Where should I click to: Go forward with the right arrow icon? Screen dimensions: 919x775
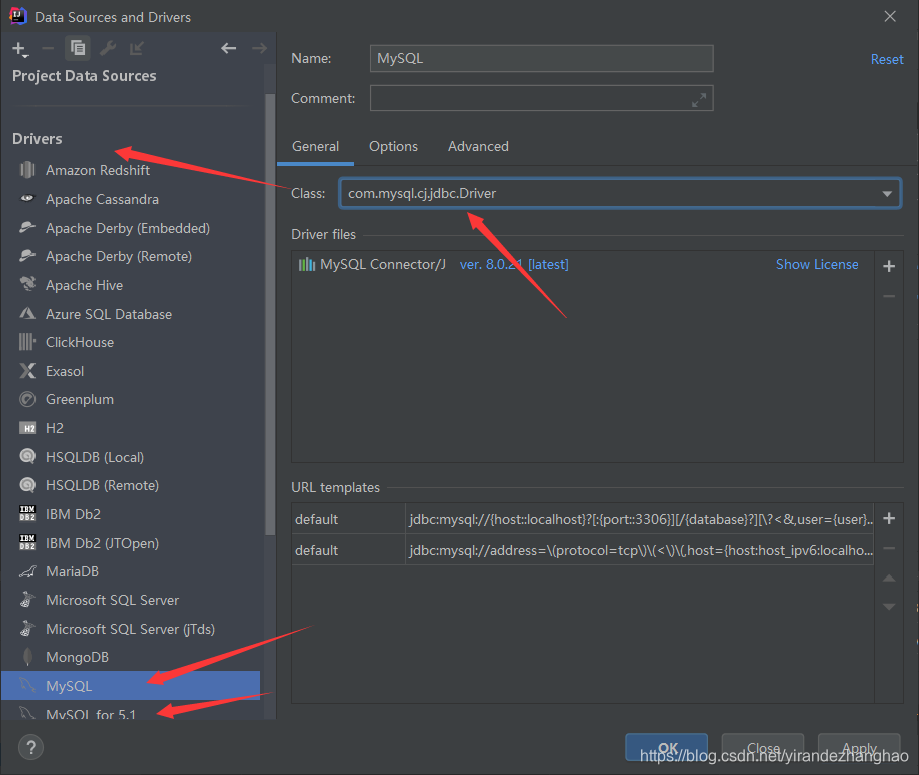point(259,48)
